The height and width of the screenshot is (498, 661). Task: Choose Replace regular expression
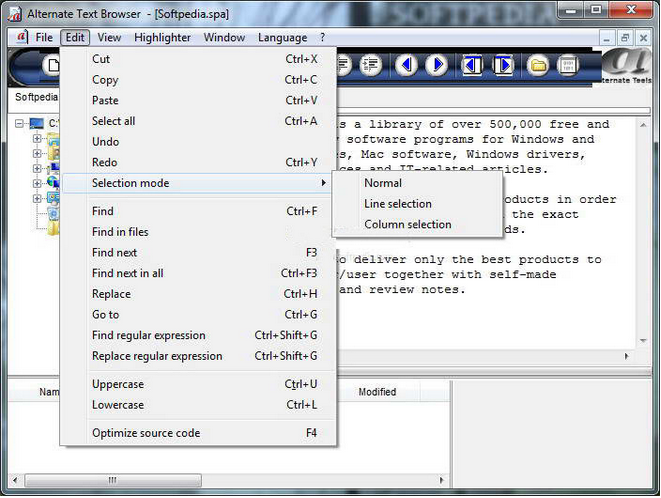(199, 356)
